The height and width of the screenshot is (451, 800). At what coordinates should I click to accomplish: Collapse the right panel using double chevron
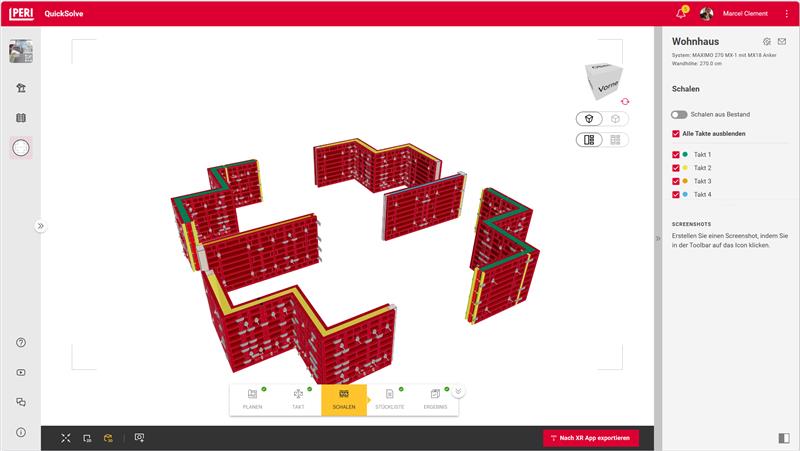point(658,238)
